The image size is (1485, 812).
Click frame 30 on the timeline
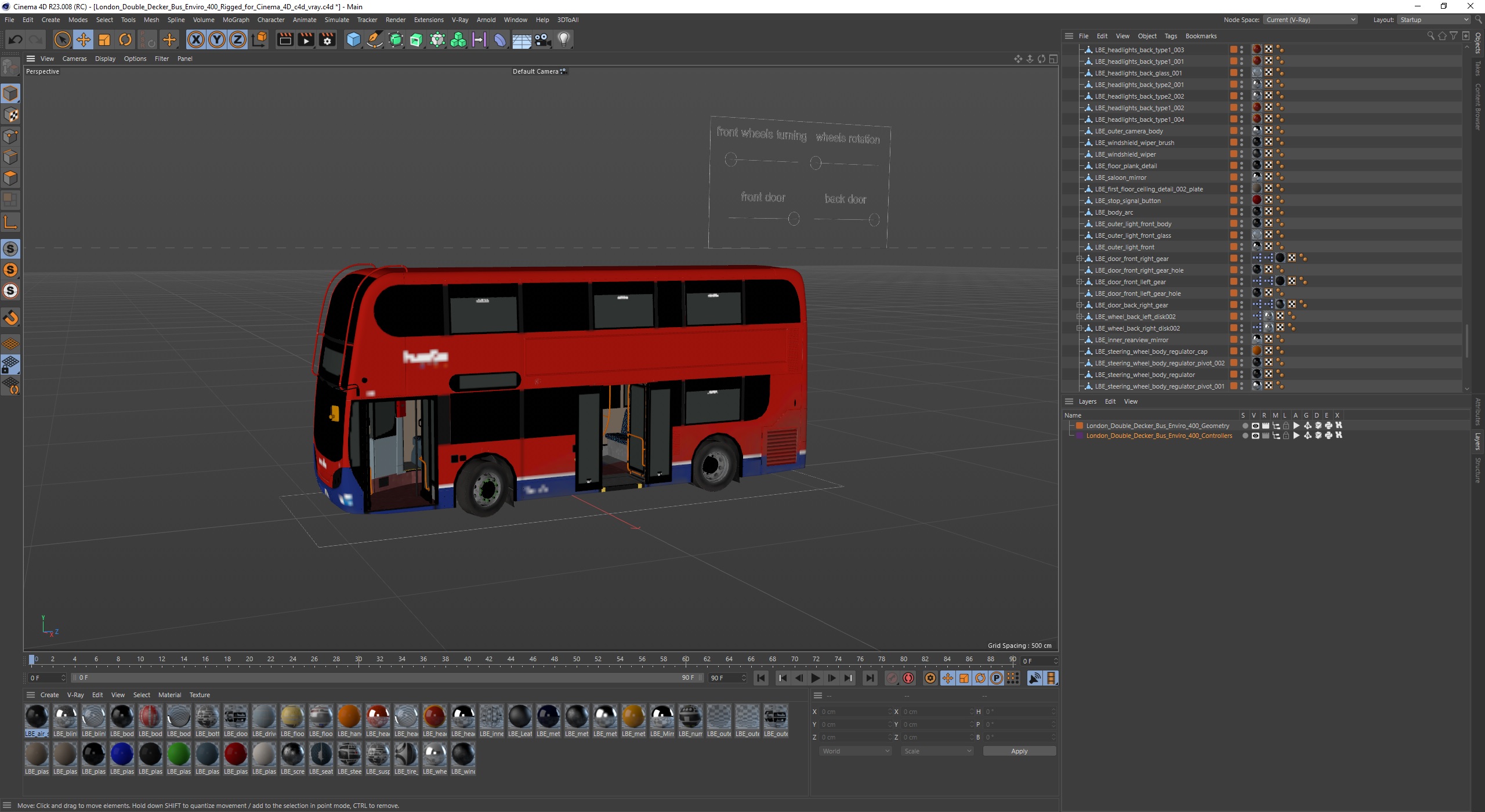(358, 659)
